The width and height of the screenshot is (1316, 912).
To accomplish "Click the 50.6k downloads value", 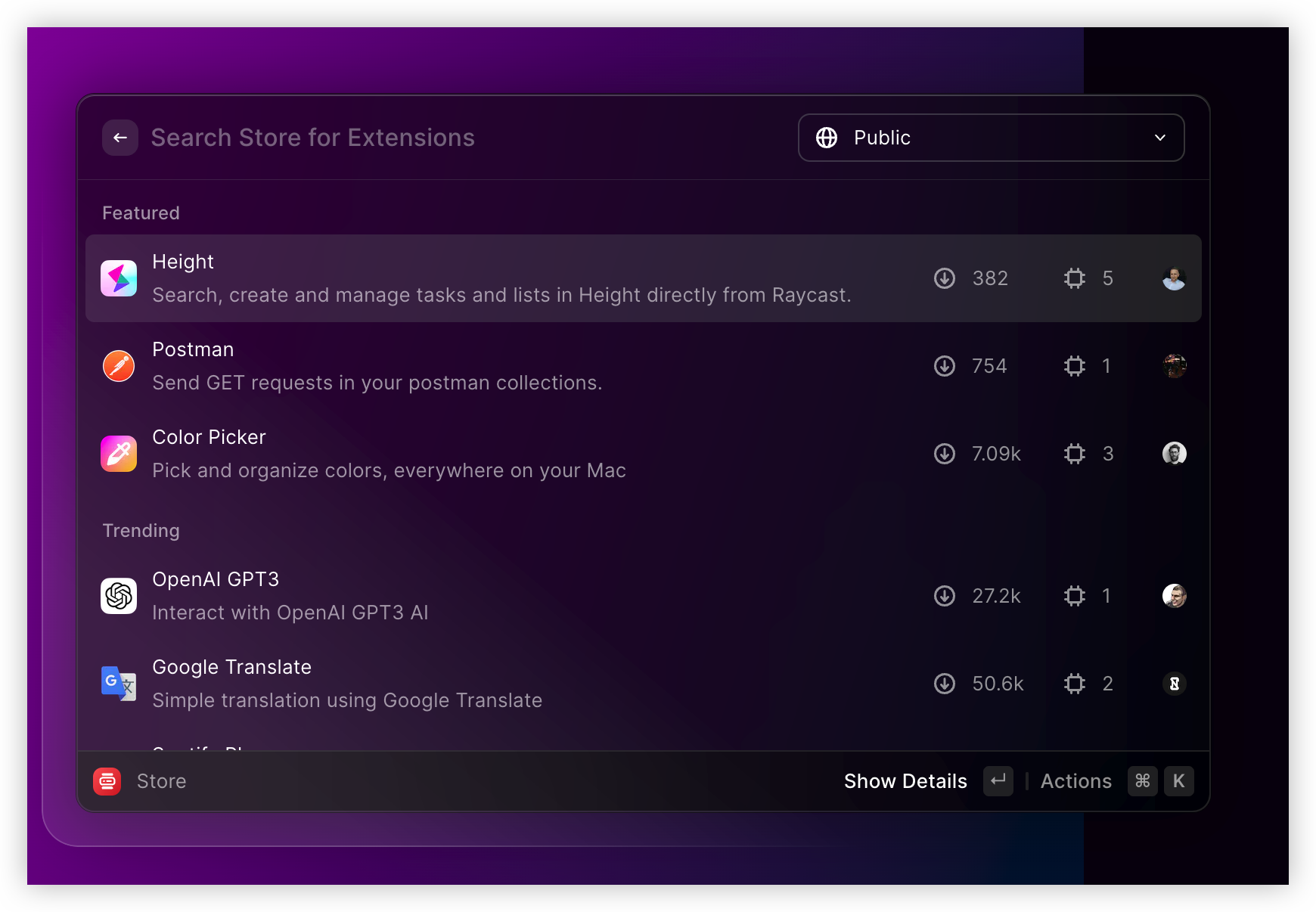I will (x=998, y=684).
